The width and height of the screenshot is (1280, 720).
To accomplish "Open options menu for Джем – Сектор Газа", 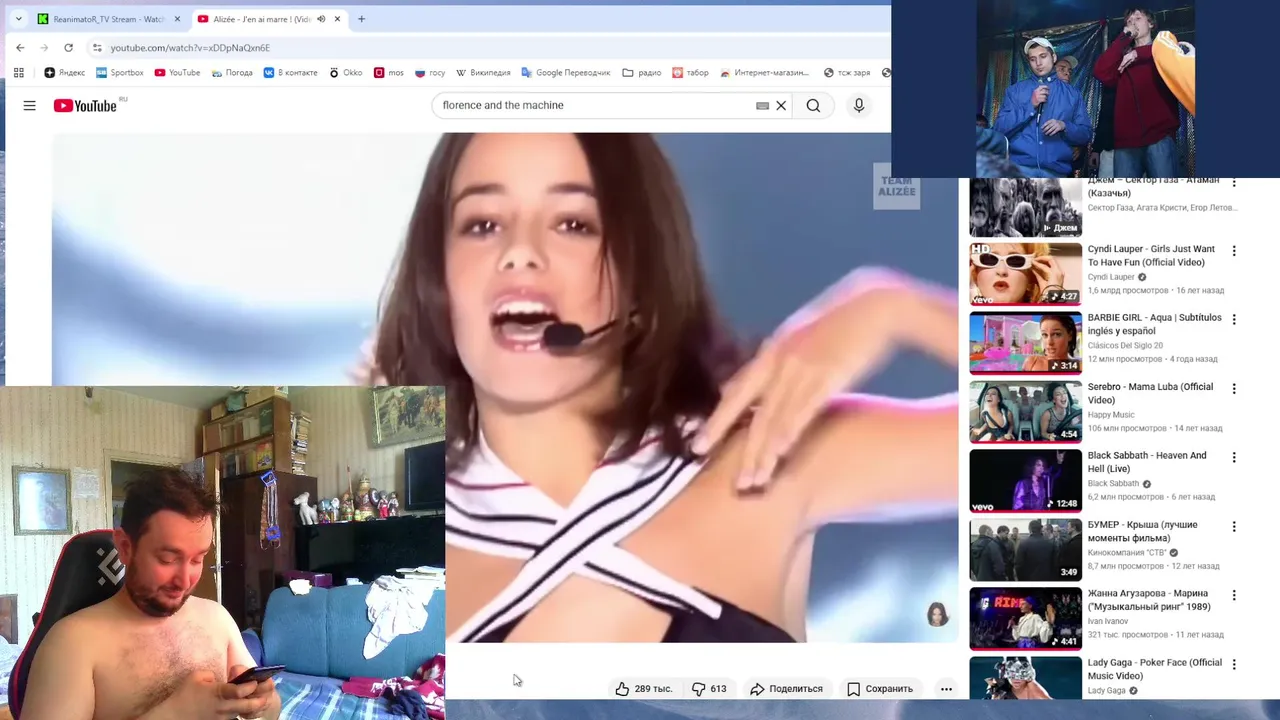I will [1234, 183].
